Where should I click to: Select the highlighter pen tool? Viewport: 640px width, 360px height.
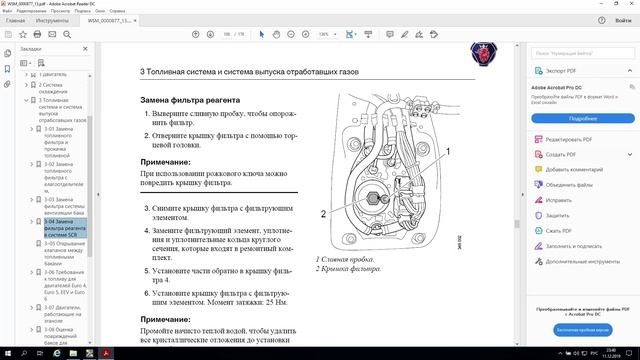tap(404, 35)
